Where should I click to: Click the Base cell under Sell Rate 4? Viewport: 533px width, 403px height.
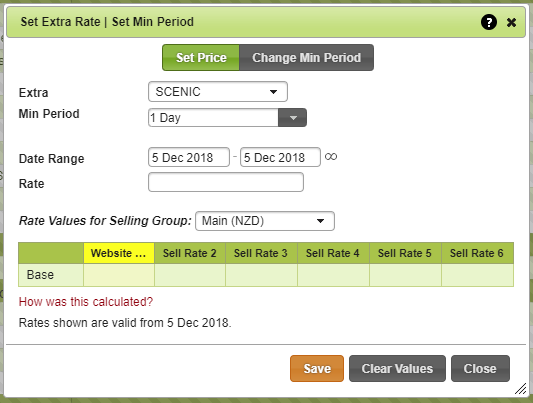(x=333, y=275)
